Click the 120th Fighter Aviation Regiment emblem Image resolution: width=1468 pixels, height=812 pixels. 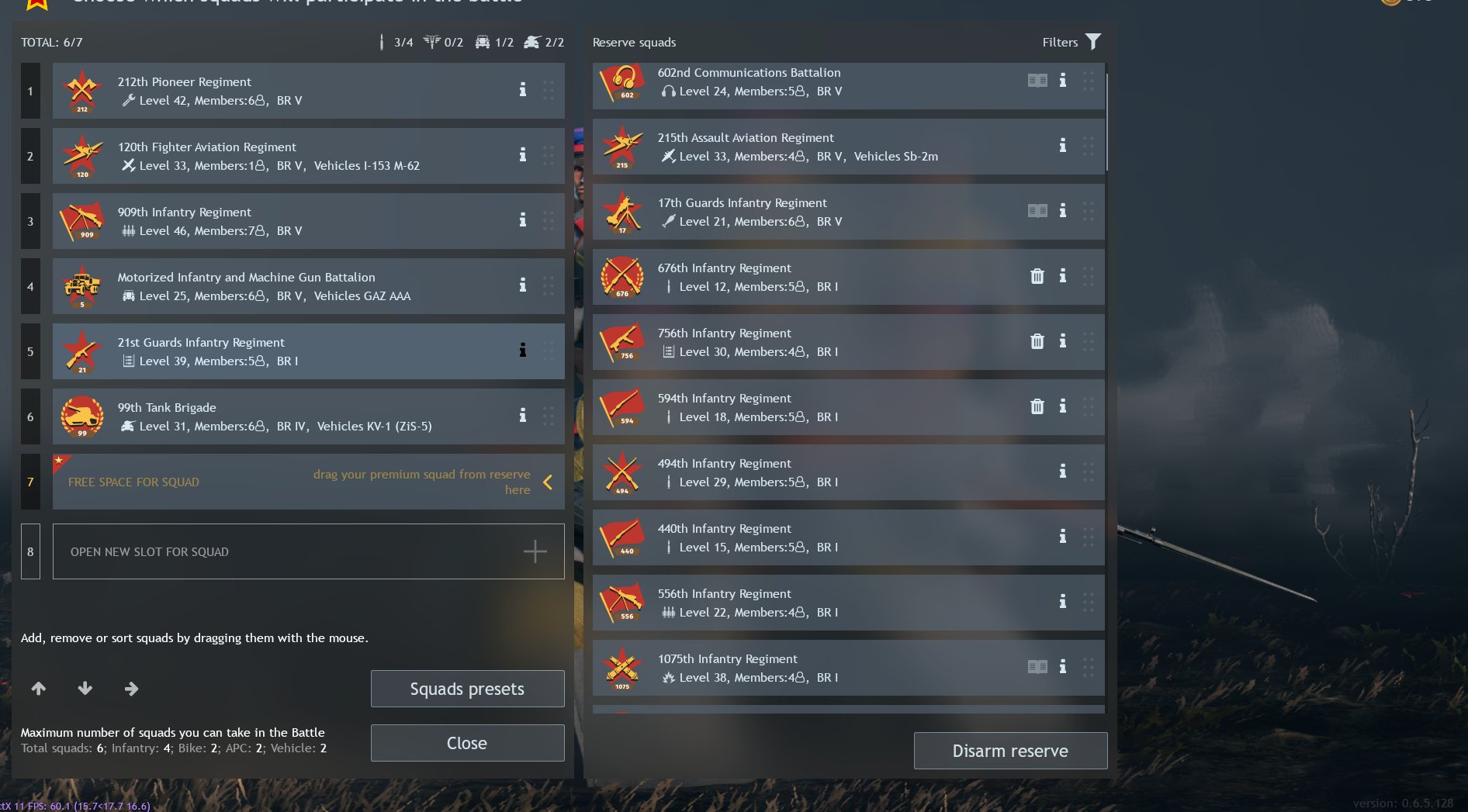pyautogui.click(x=82, y=156)
